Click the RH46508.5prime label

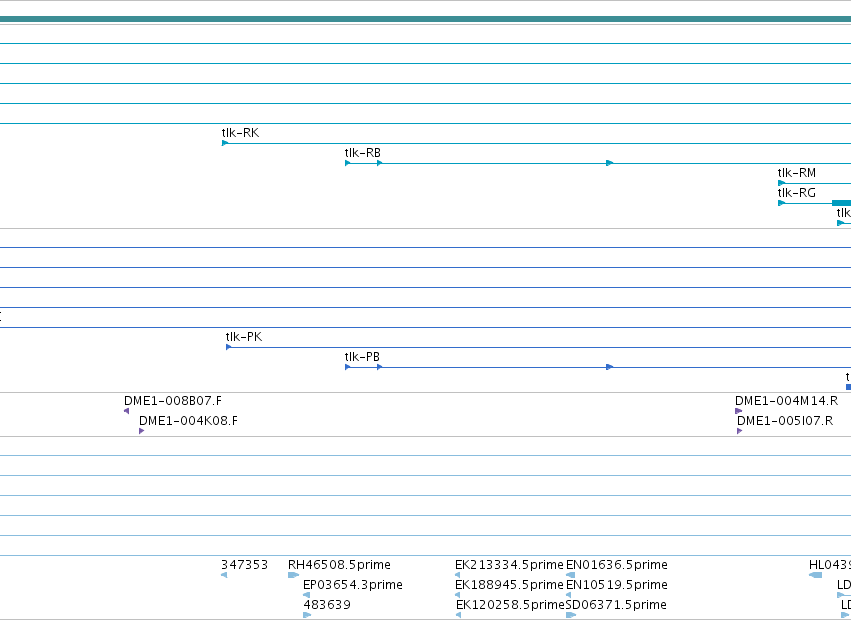pos(339,565)
